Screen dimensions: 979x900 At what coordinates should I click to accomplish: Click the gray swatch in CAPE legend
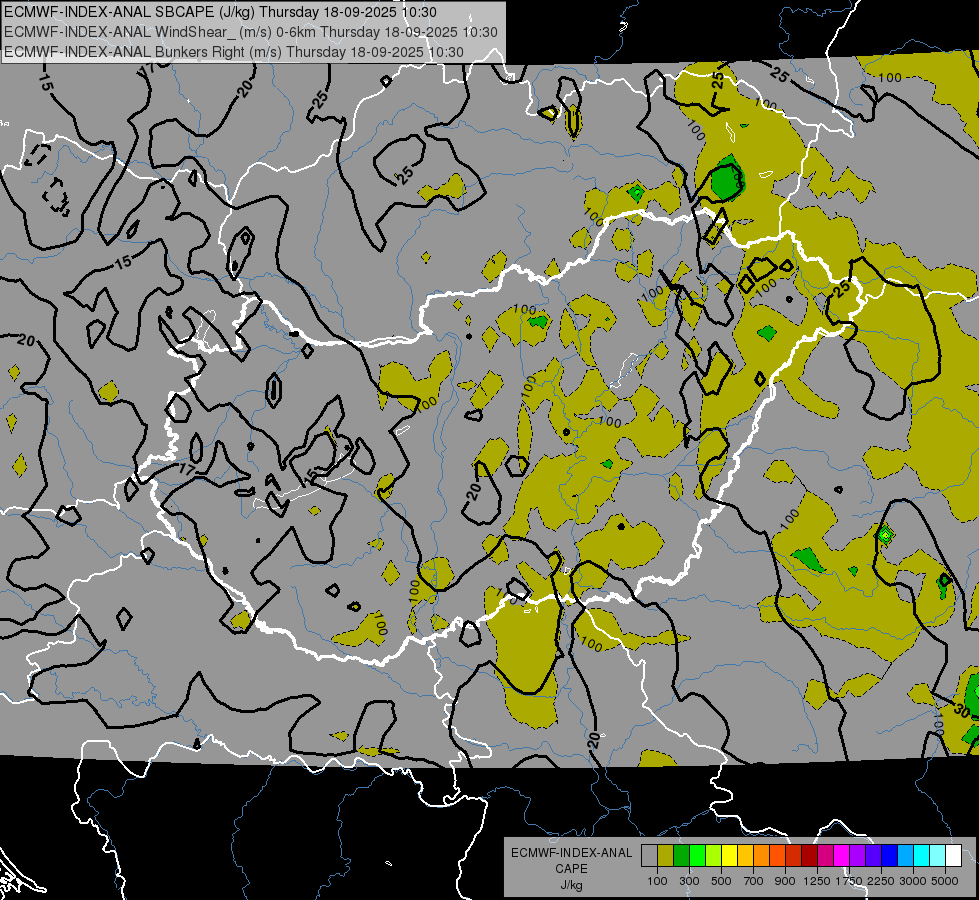(x=649, y=856)
